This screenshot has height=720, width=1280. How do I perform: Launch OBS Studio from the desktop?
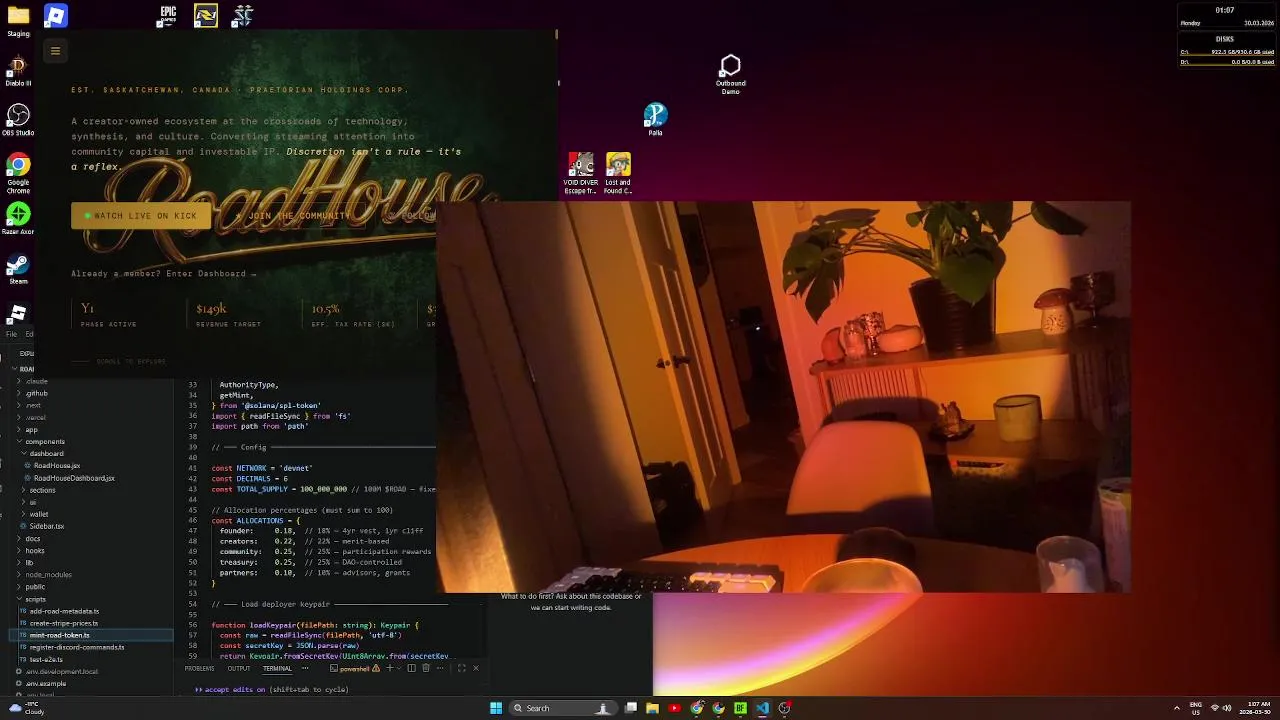18,119
